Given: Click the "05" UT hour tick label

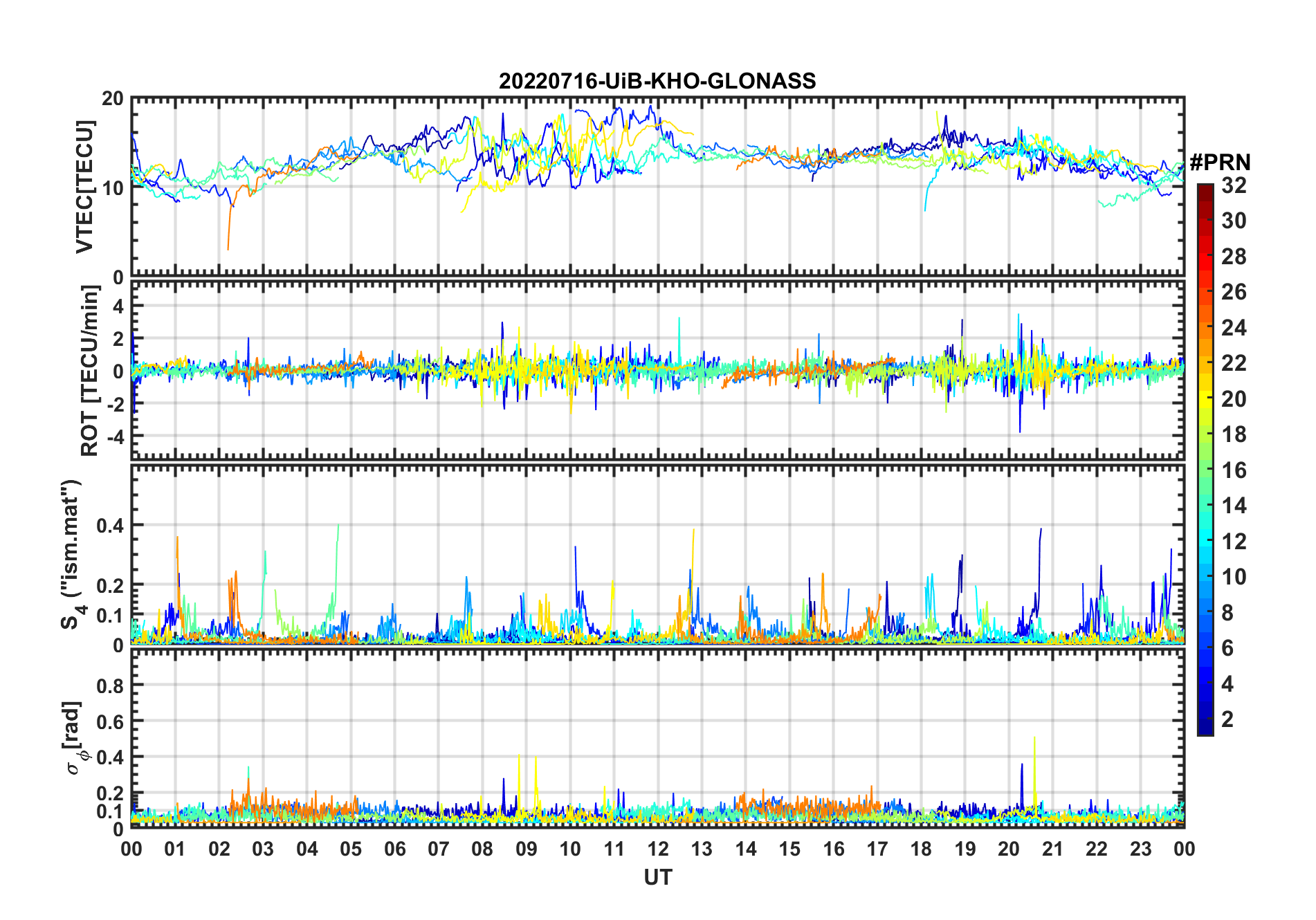Looking at the screenshot, I should click(x=351, y=849).
